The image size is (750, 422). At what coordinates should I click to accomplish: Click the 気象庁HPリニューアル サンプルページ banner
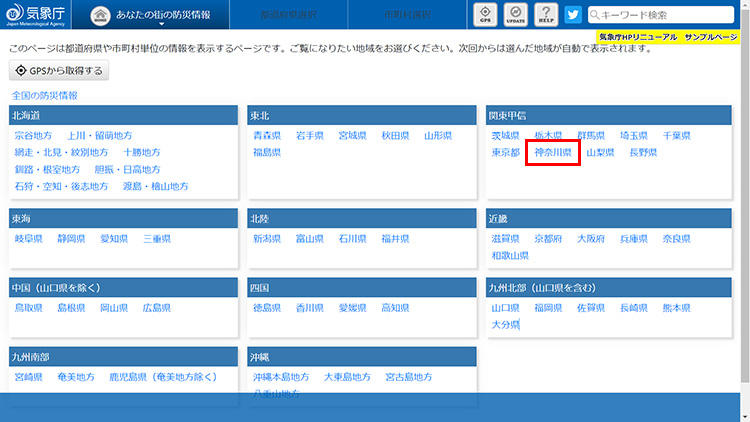[667, 36]
